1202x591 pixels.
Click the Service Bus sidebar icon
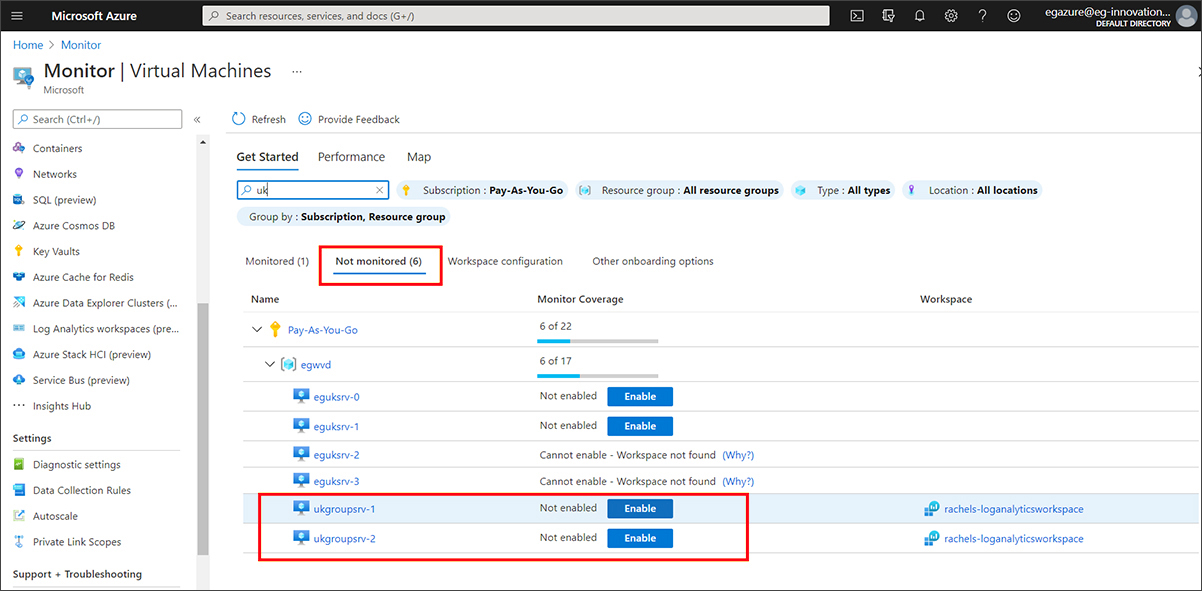(19, 380)
